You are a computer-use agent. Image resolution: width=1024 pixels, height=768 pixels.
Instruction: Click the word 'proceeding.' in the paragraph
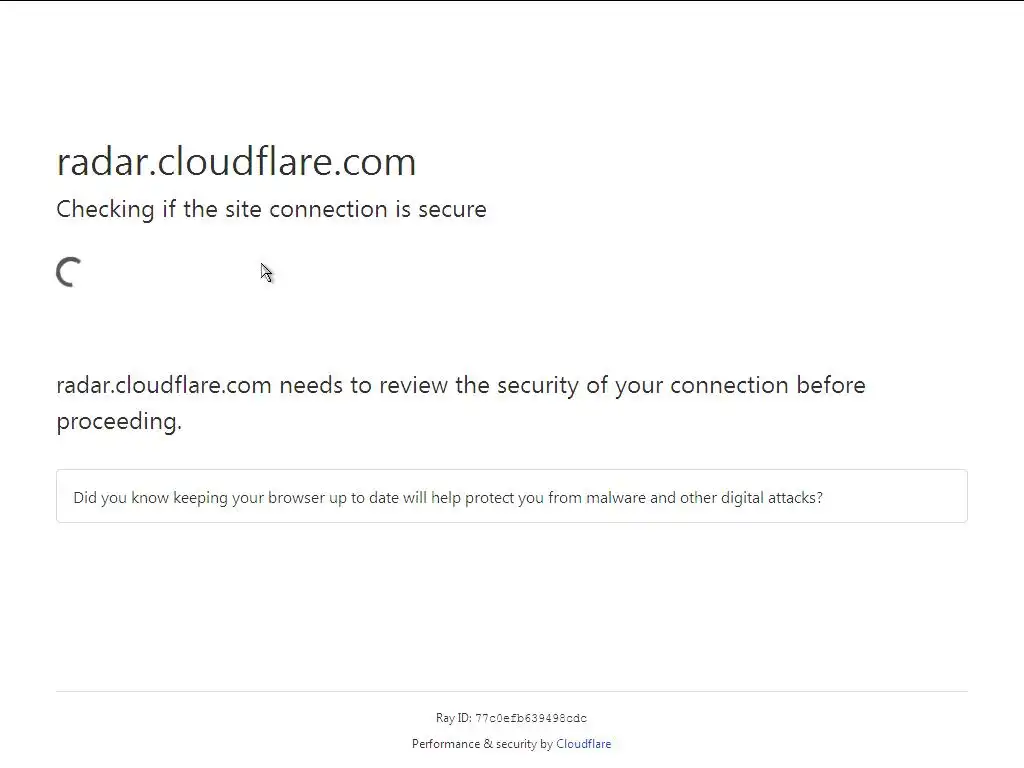click(x=119, y=421)
